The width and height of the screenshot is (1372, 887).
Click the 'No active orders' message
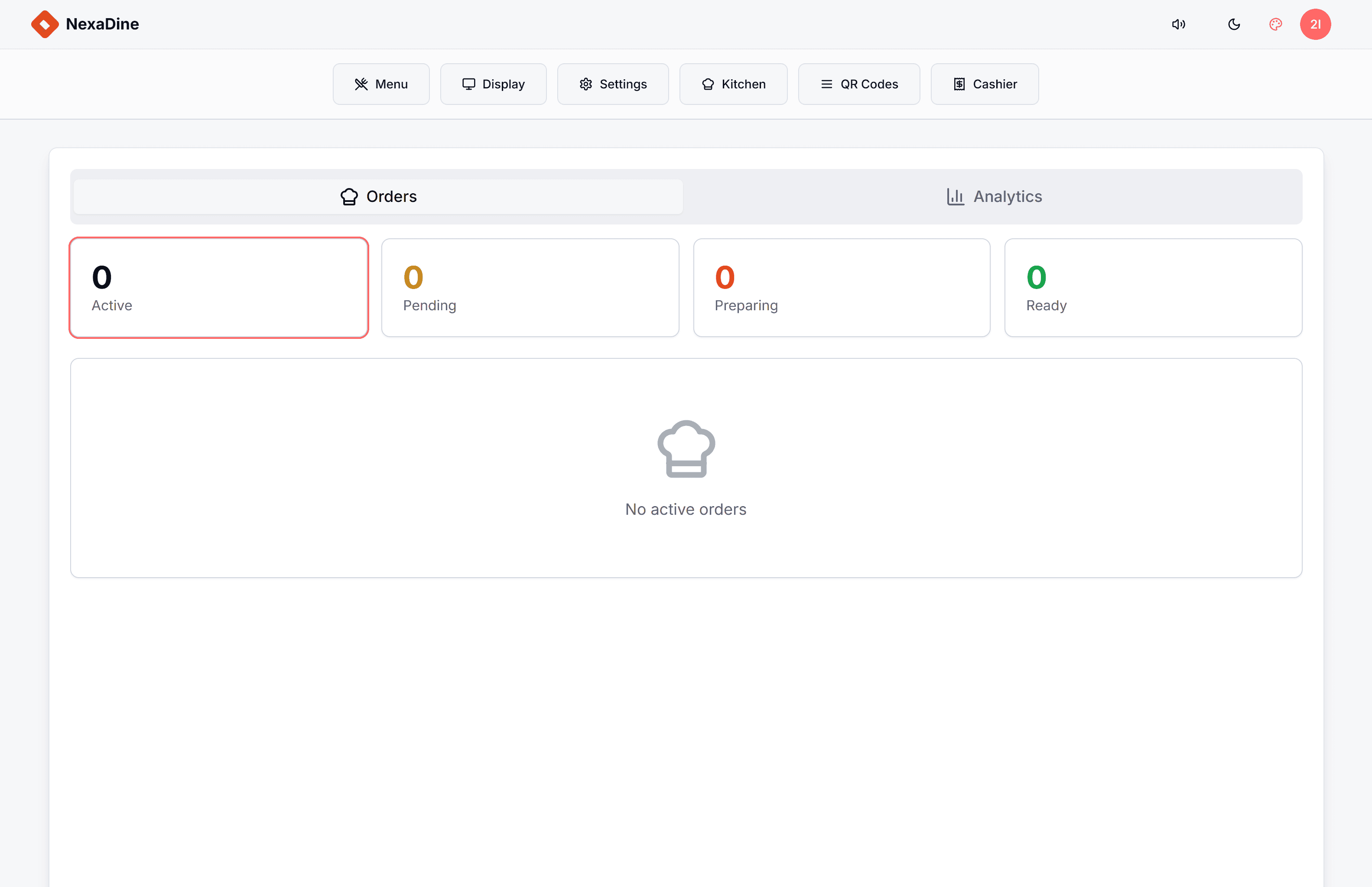[686, 509]
